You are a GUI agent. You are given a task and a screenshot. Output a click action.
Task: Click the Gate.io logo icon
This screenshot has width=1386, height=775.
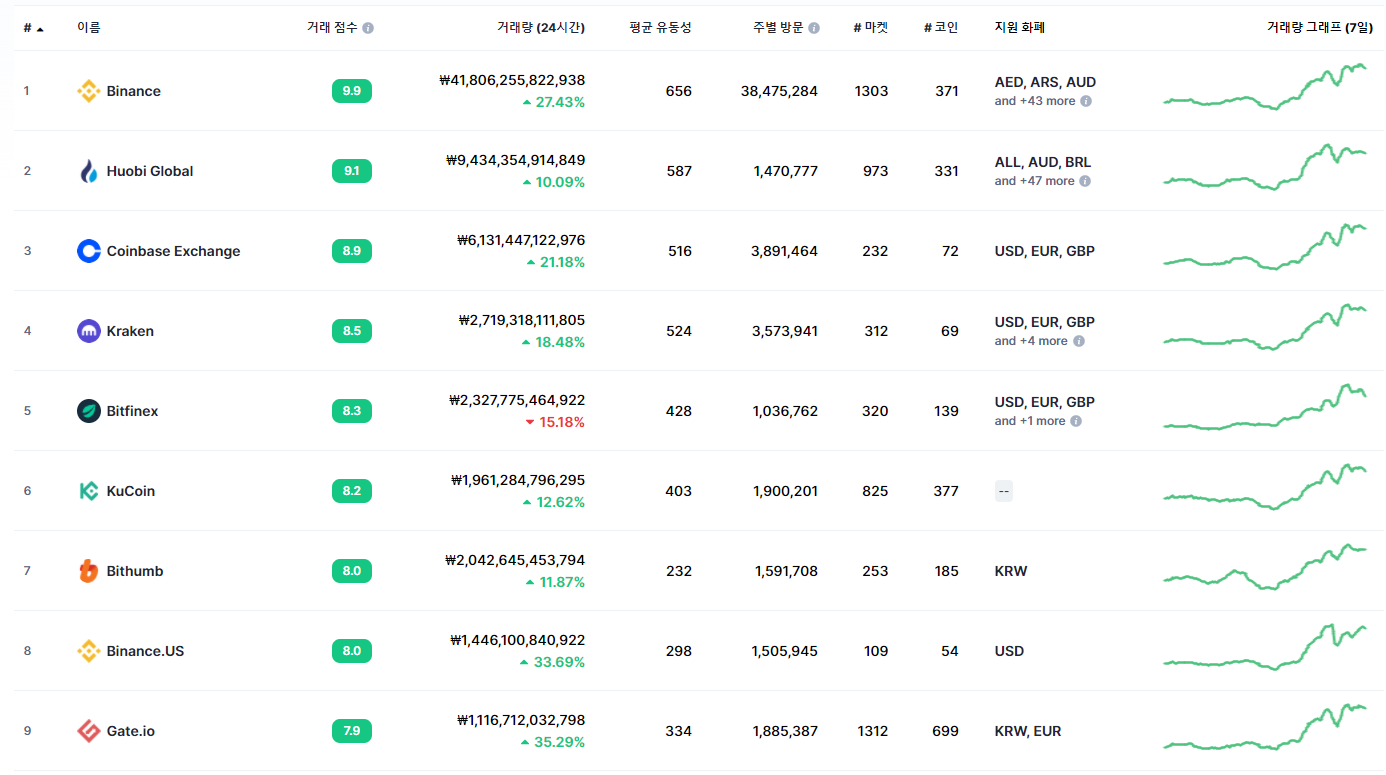89,731
